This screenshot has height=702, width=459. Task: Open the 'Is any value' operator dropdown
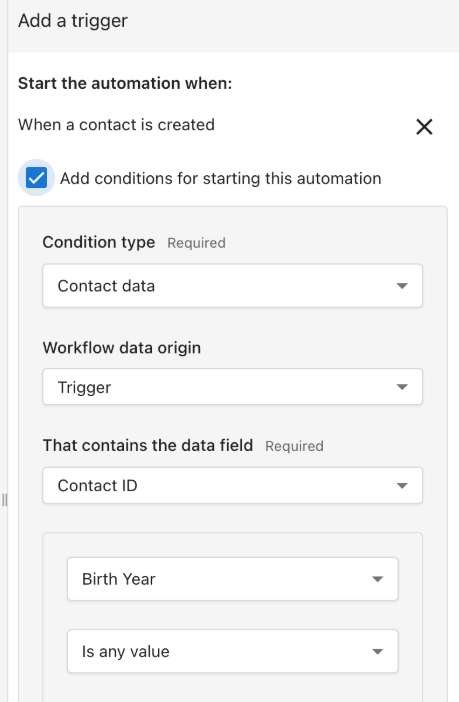(x=232, y=651)
